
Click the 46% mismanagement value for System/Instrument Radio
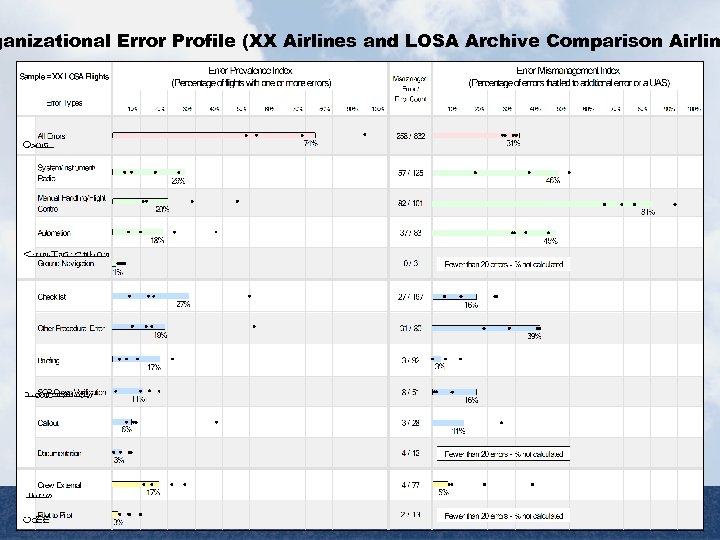tap(553, 180)
